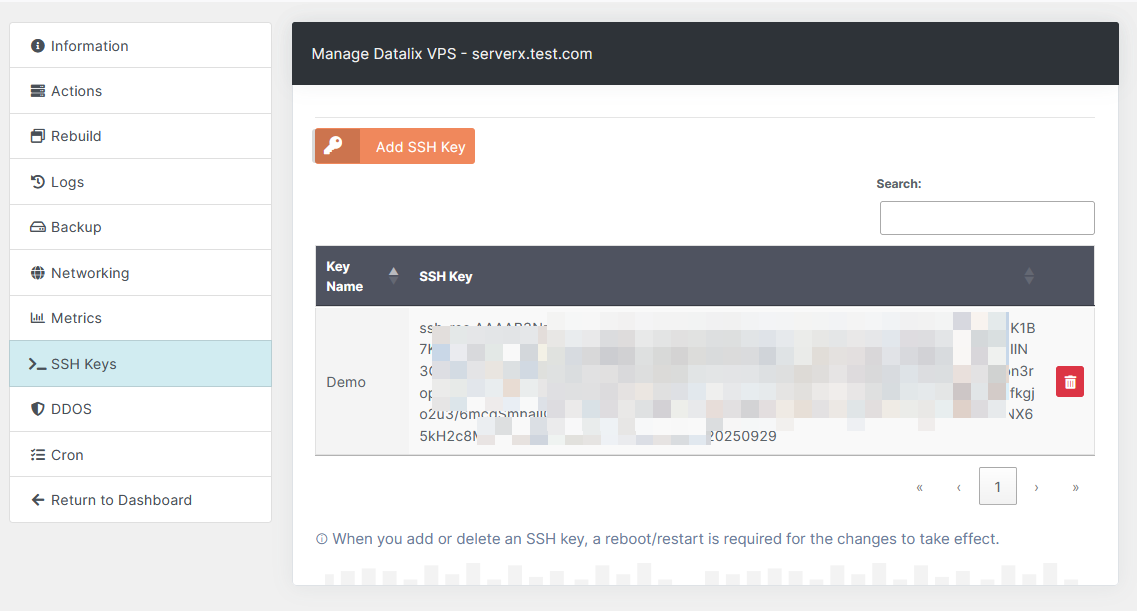Sort the table by Key Name
The height and width of the screenshot is (611, 1137).
pos(393,275)
